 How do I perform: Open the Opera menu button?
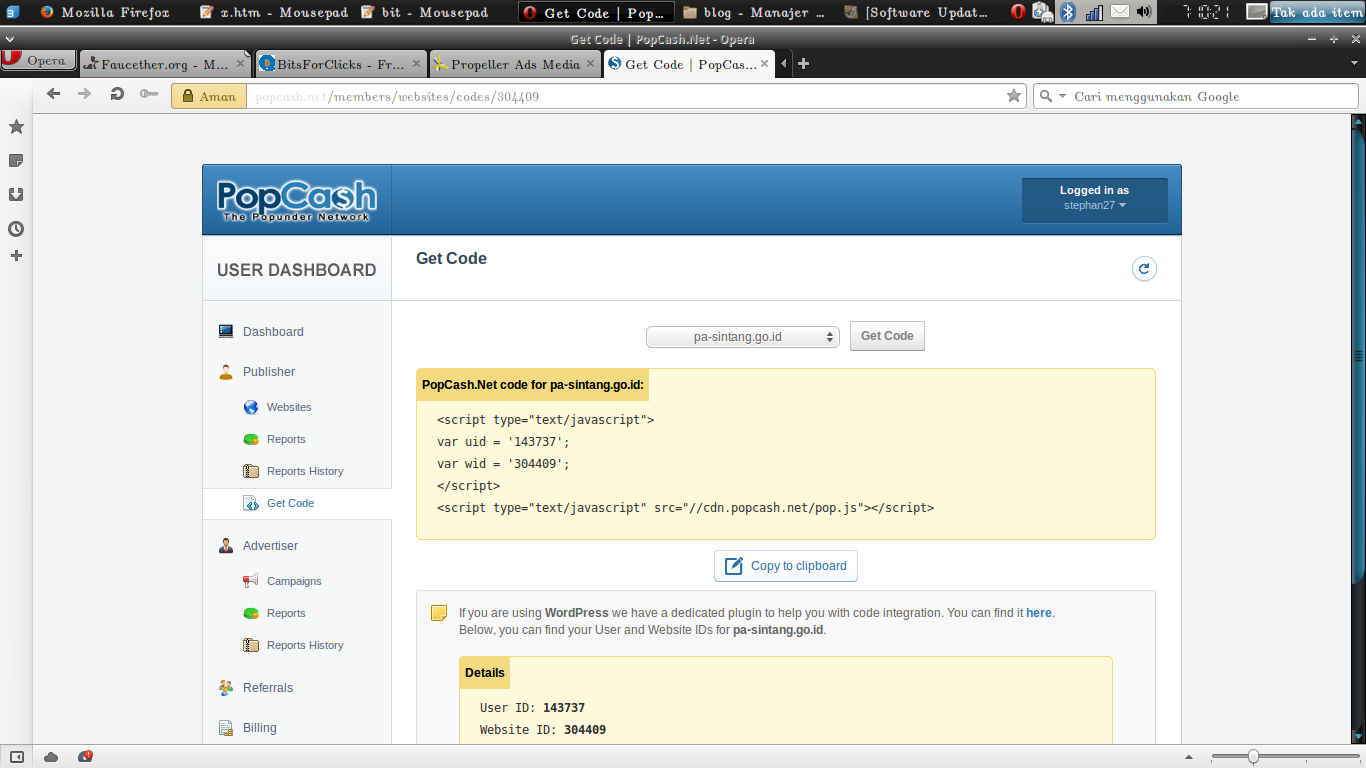(x=38, y=60)
